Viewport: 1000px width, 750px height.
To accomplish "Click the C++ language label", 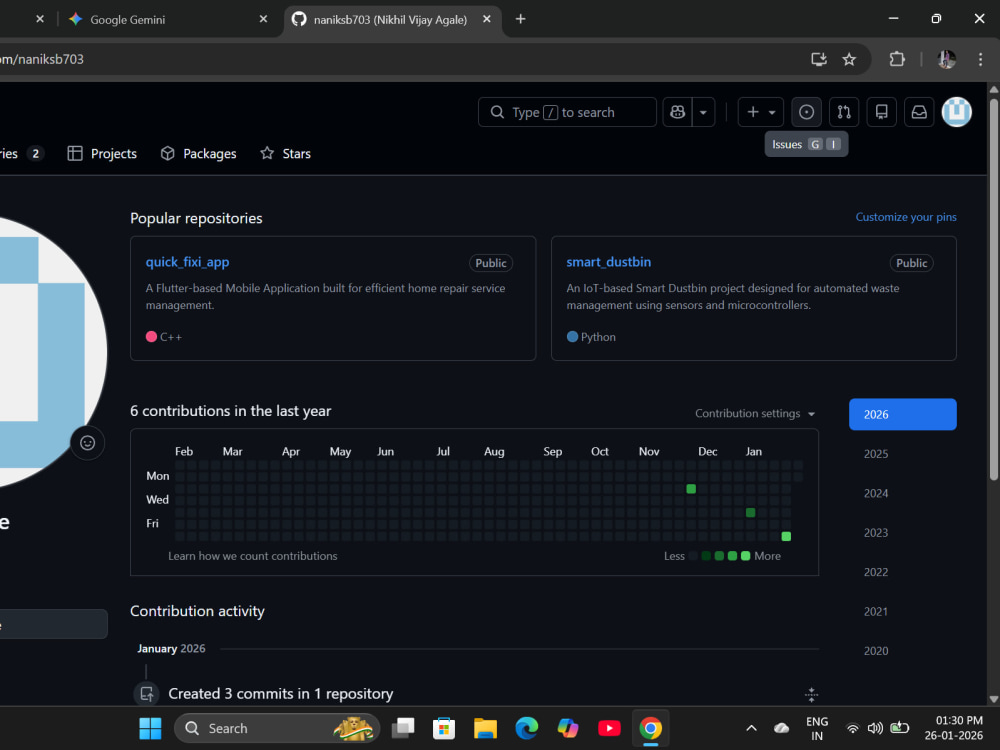I will [x=171, y=337].
